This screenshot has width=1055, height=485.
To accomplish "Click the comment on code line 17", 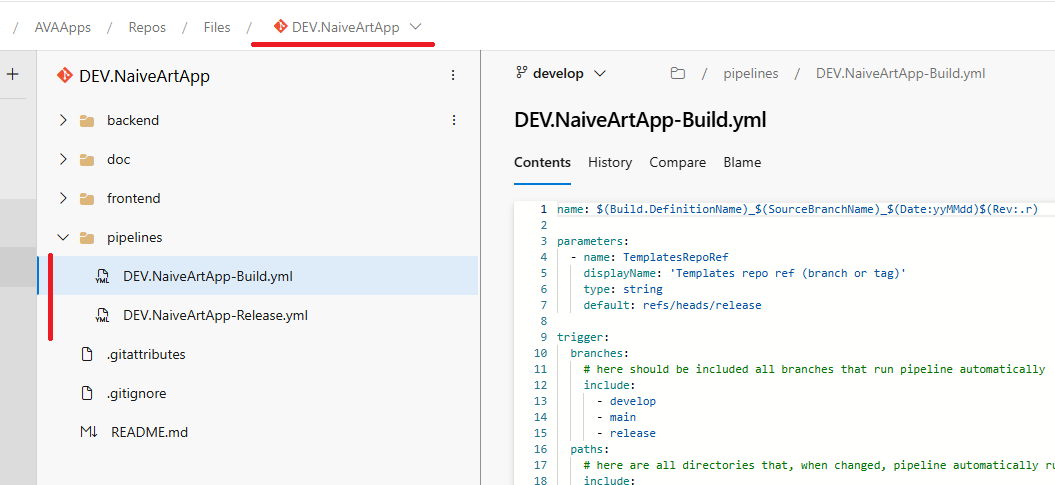I will click(x=819, y=465).
